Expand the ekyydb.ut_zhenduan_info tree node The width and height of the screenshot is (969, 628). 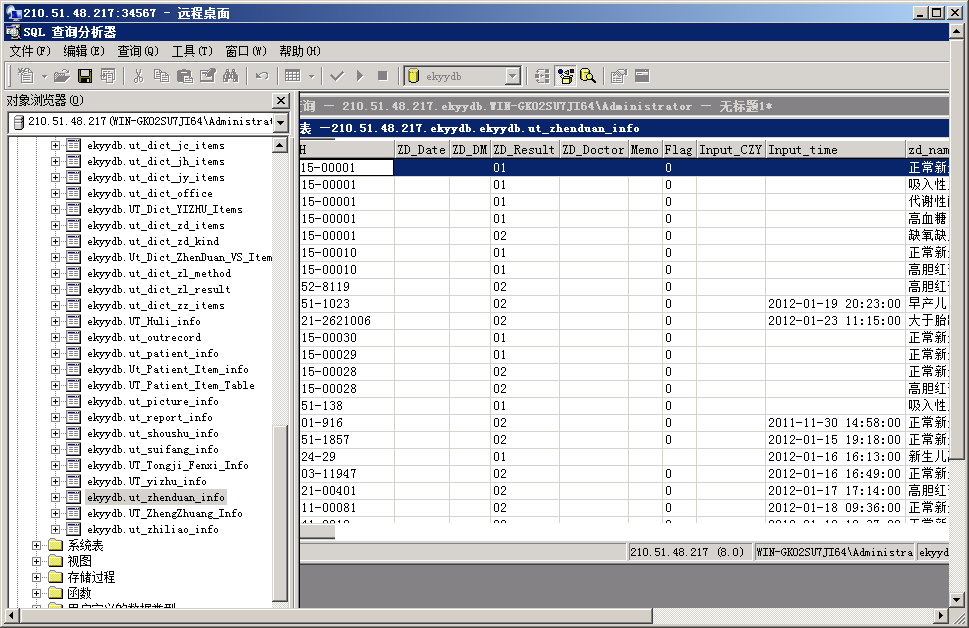[x=55, y=498]
